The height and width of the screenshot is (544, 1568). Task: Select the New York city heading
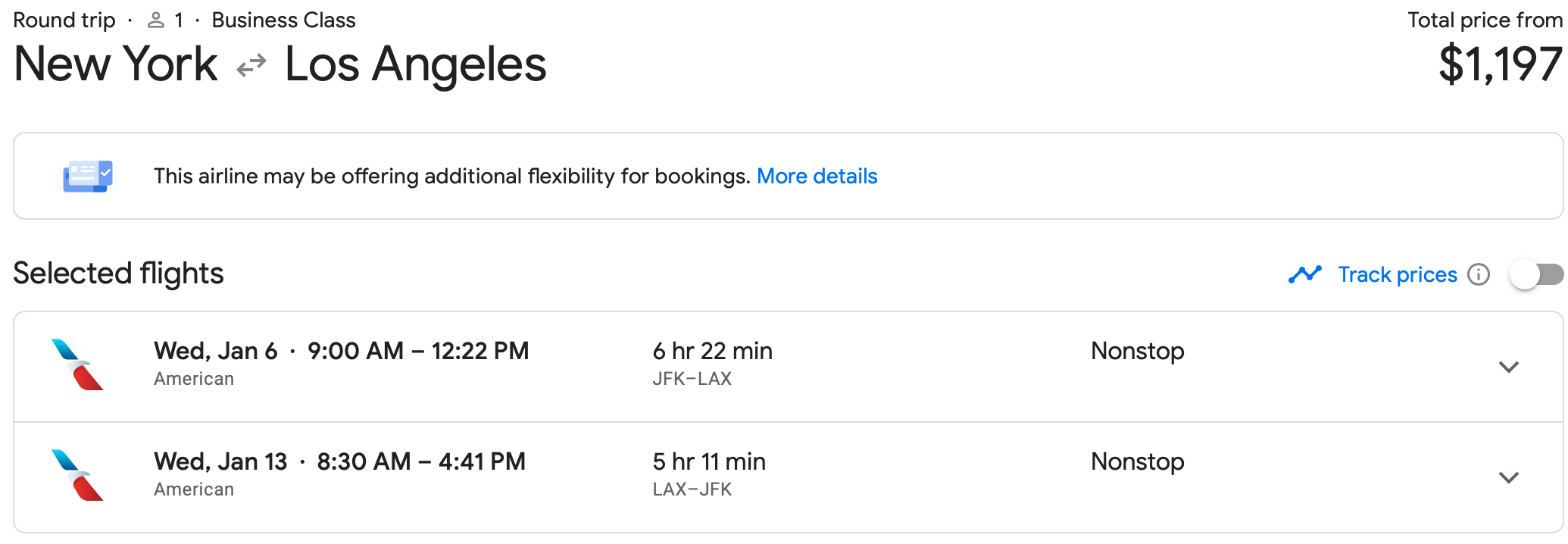[114, 64]
